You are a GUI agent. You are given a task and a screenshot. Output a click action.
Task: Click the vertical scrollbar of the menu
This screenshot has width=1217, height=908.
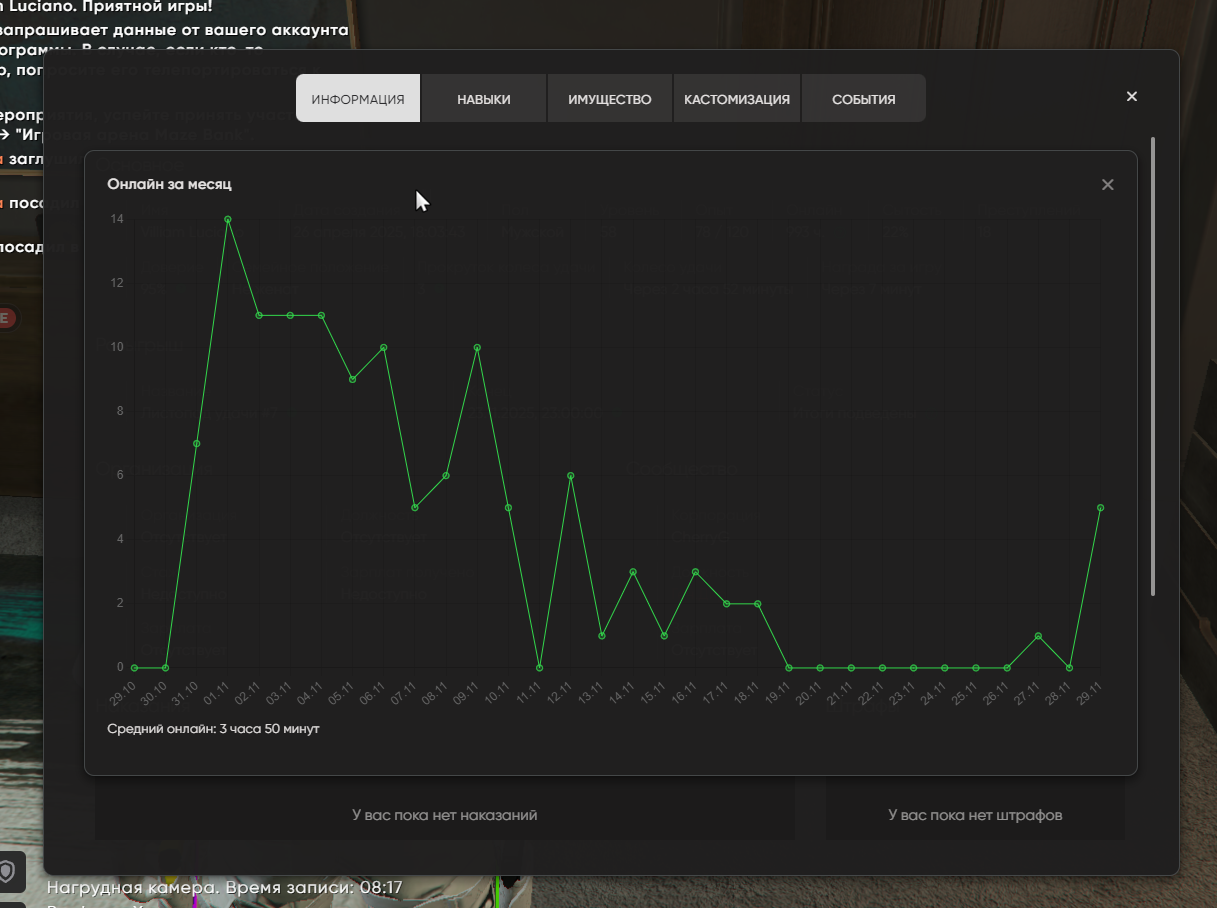1153,366
